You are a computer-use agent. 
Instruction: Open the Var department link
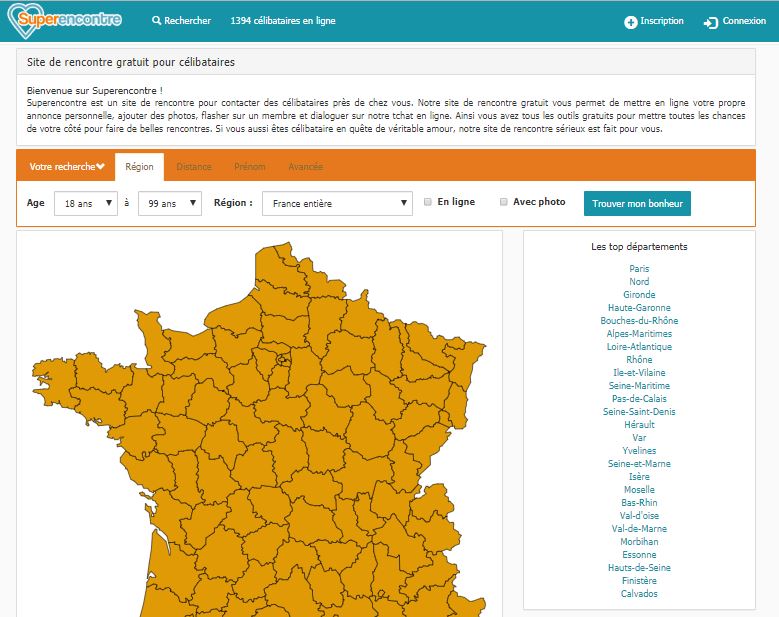639,438
